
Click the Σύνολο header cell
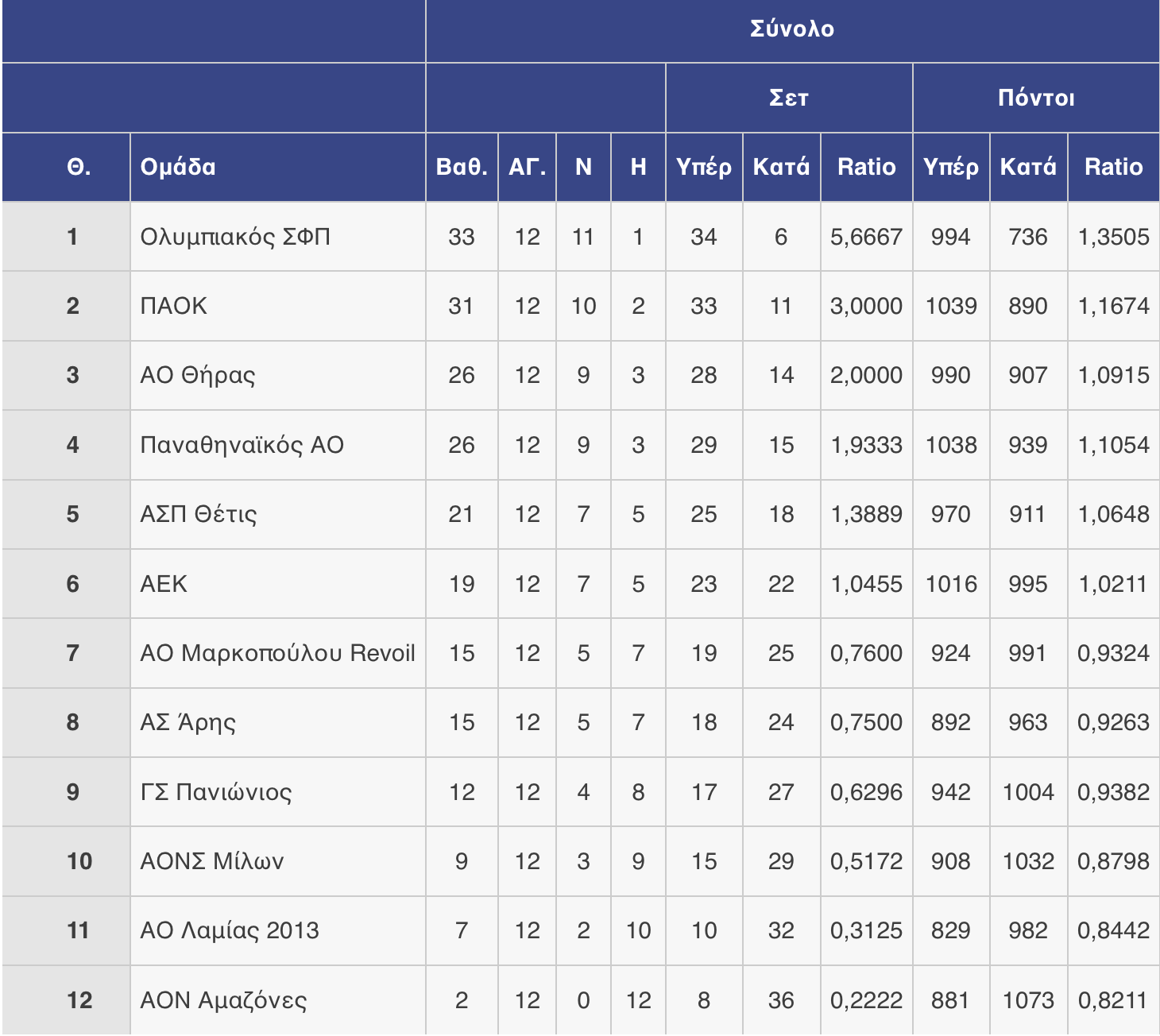point(792,29)
